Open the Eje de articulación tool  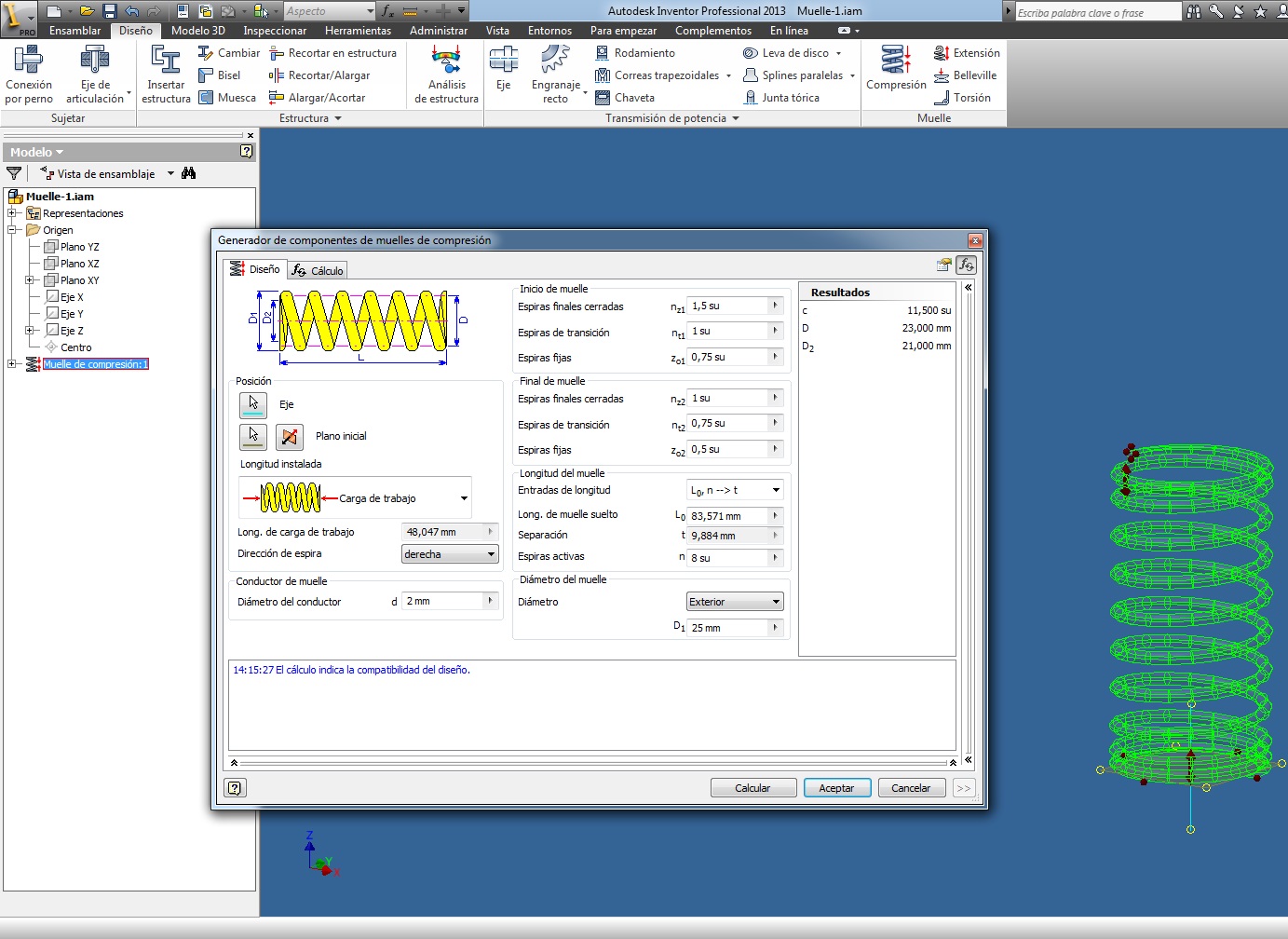click(95, 75)
